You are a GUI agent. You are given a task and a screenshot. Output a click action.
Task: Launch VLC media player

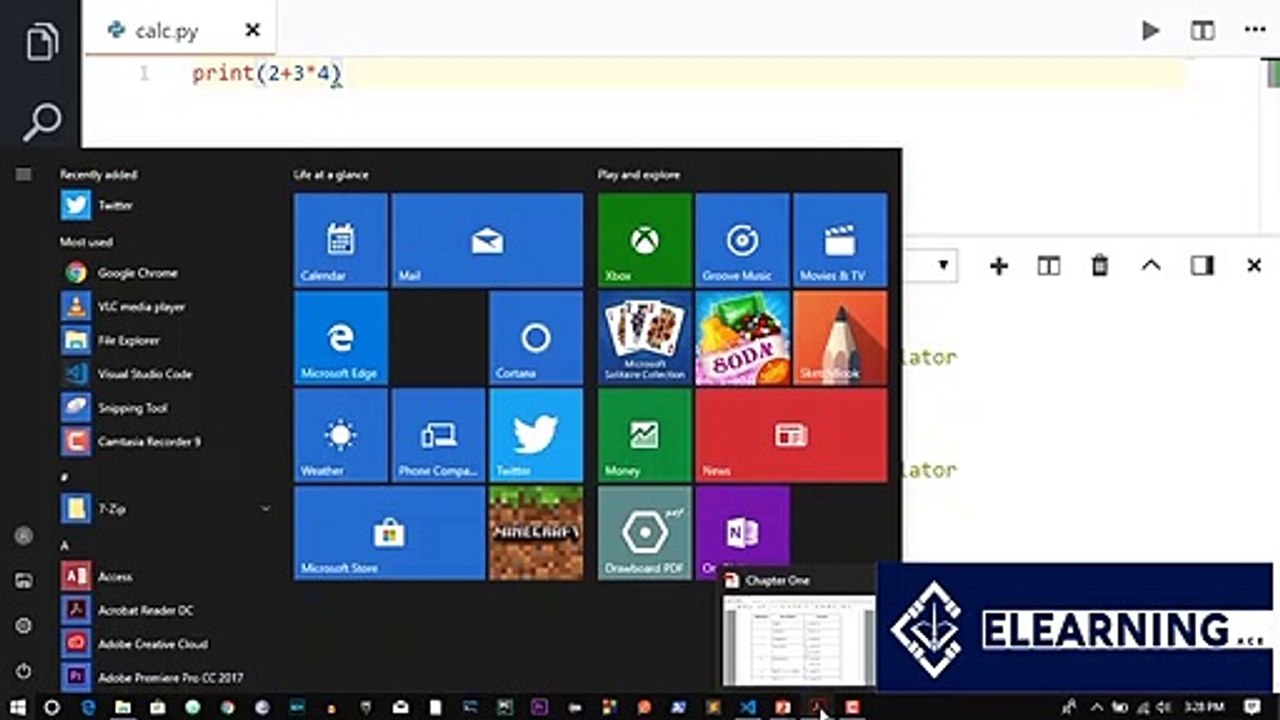(160, 307)
